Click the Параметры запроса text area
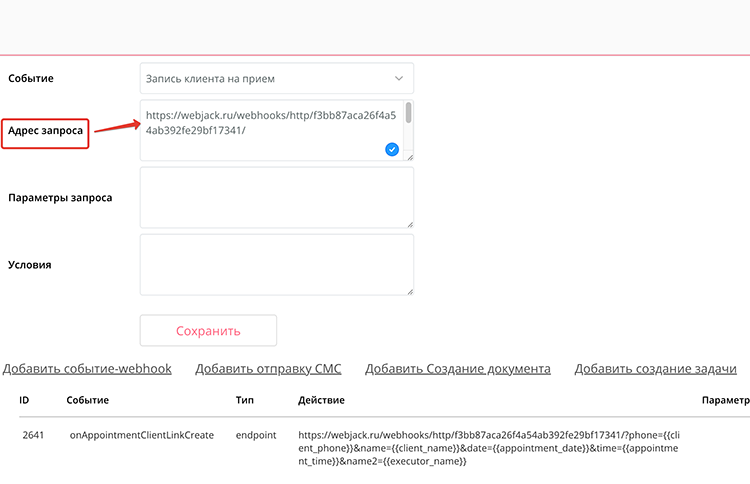This screenshot has width=750, height=484. coord(276,198)
